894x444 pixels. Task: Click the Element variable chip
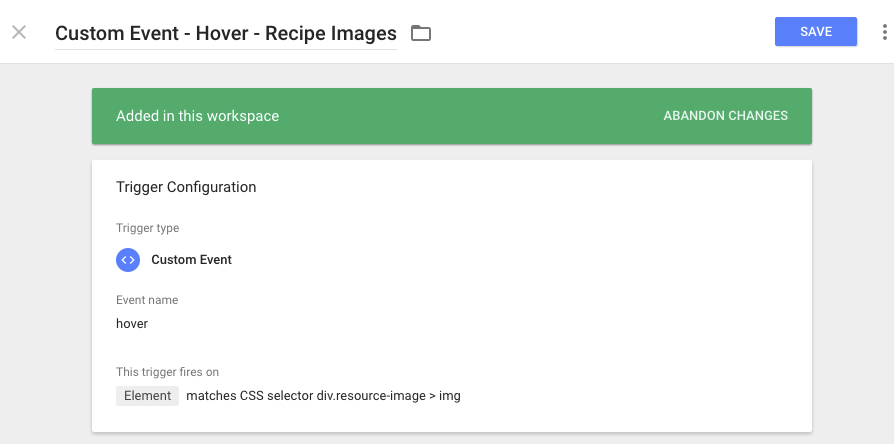tap(147, 396)
